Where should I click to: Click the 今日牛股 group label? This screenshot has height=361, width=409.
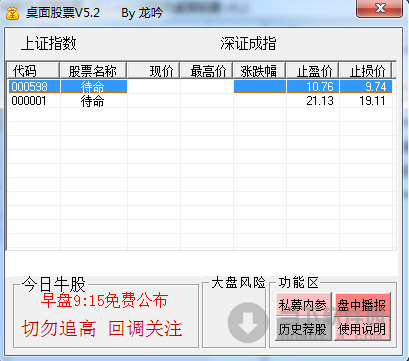click(54, 285)
